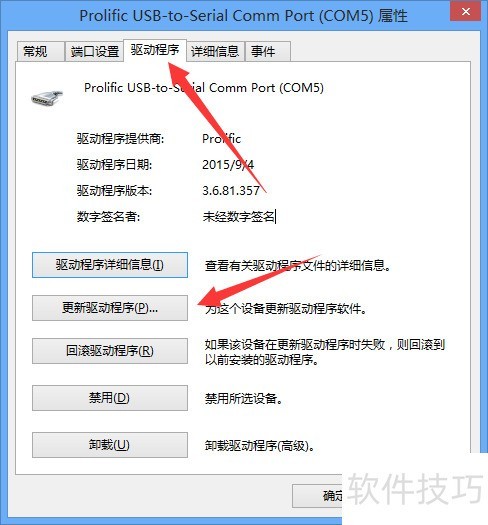Open the 端口设置 tab

pyautogui.click(x=94, y=52)
